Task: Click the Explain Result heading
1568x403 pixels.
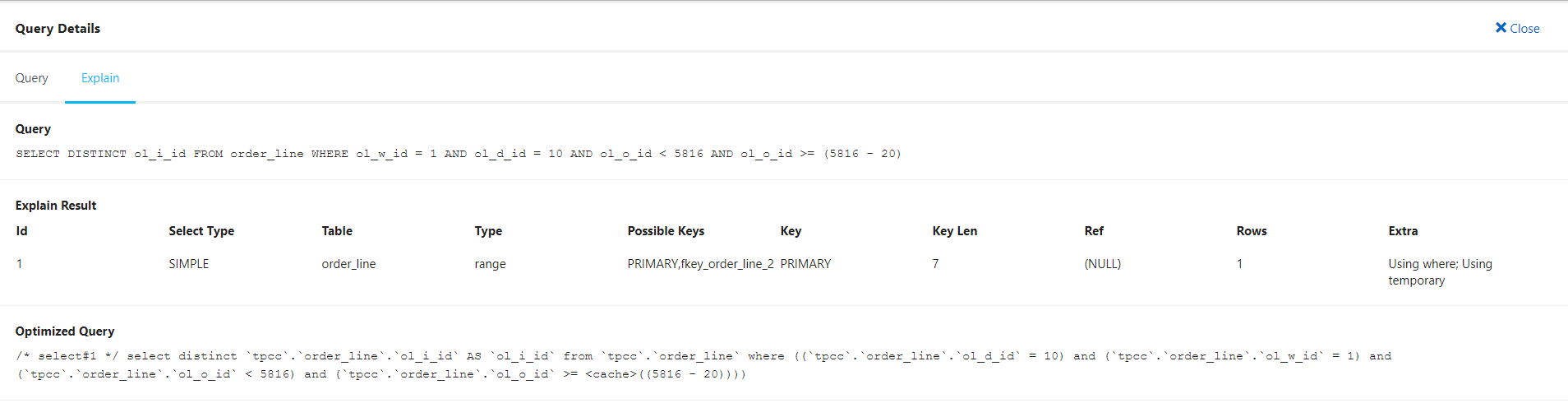Action: (x=56, y=206)
